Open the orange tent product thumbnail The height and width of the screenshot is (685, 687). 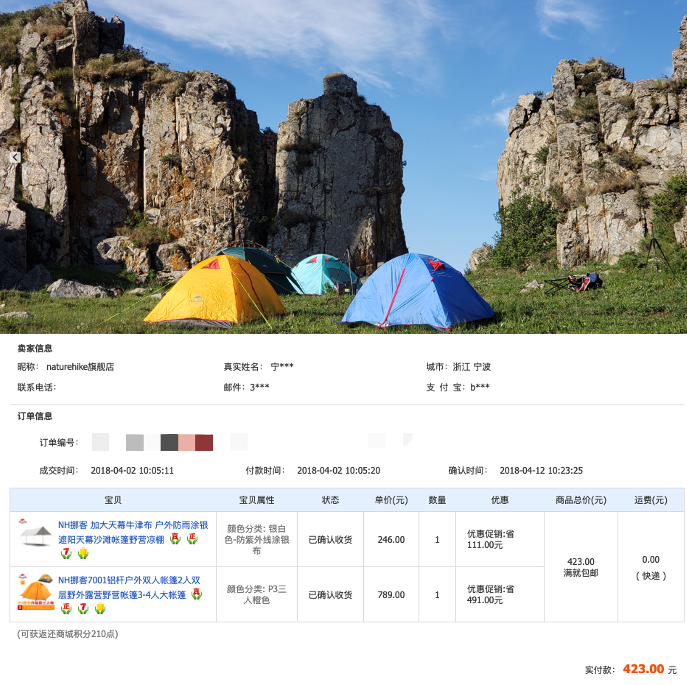36,591
